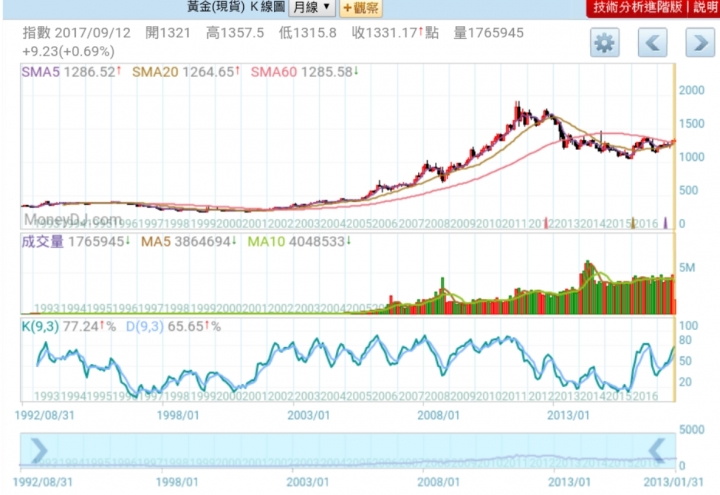720x495 pixels.
Task: Click the 黃金(現貨) K線圖 title
Action: 236,7
